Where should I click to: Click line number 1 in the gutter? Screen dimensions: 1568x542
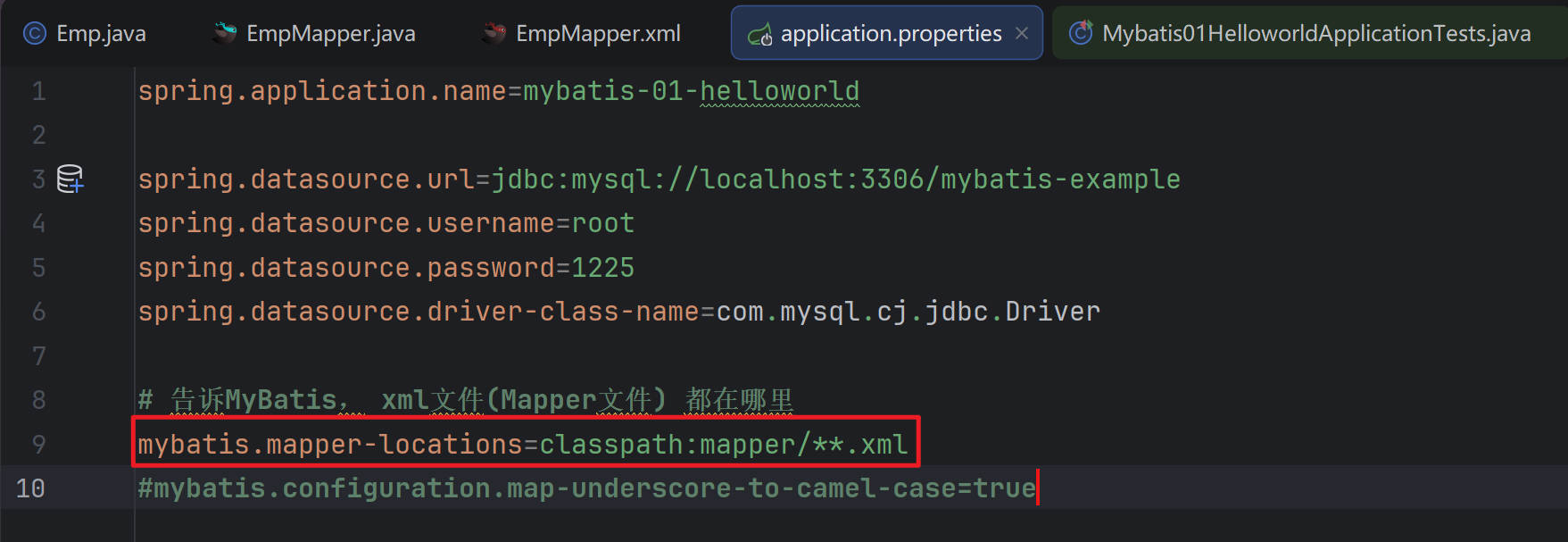(38, 91)
